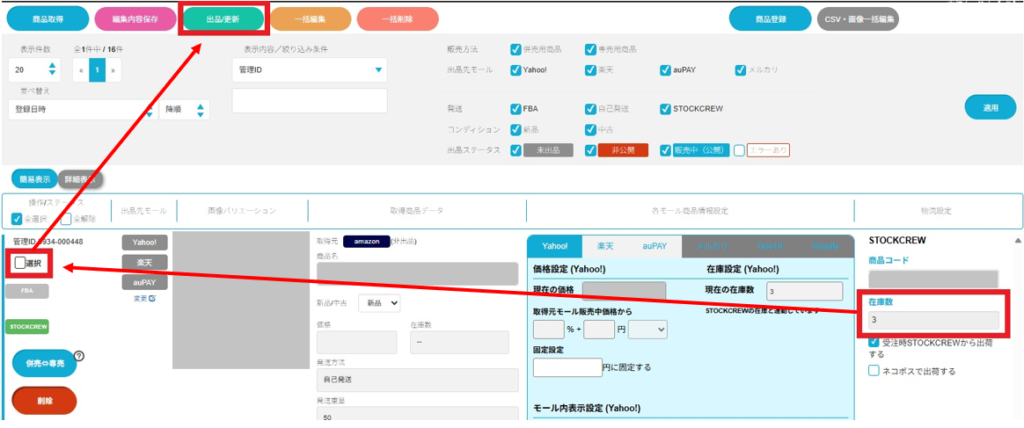Click the help icon beside 併売⇔専売

point(78,355)
